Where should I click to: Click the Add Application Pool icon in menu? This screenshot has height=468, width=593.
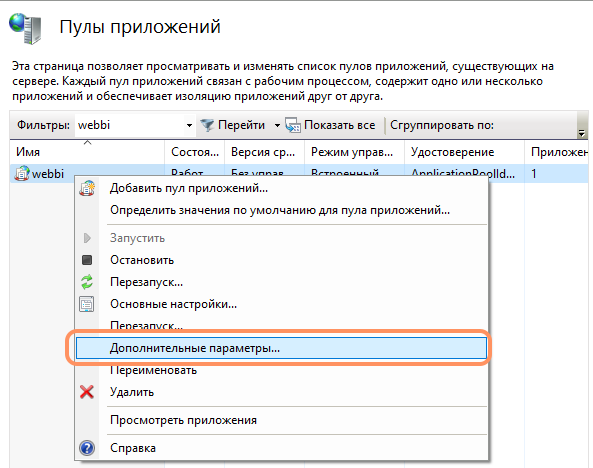pyautogui.click(x=87, y=188)
